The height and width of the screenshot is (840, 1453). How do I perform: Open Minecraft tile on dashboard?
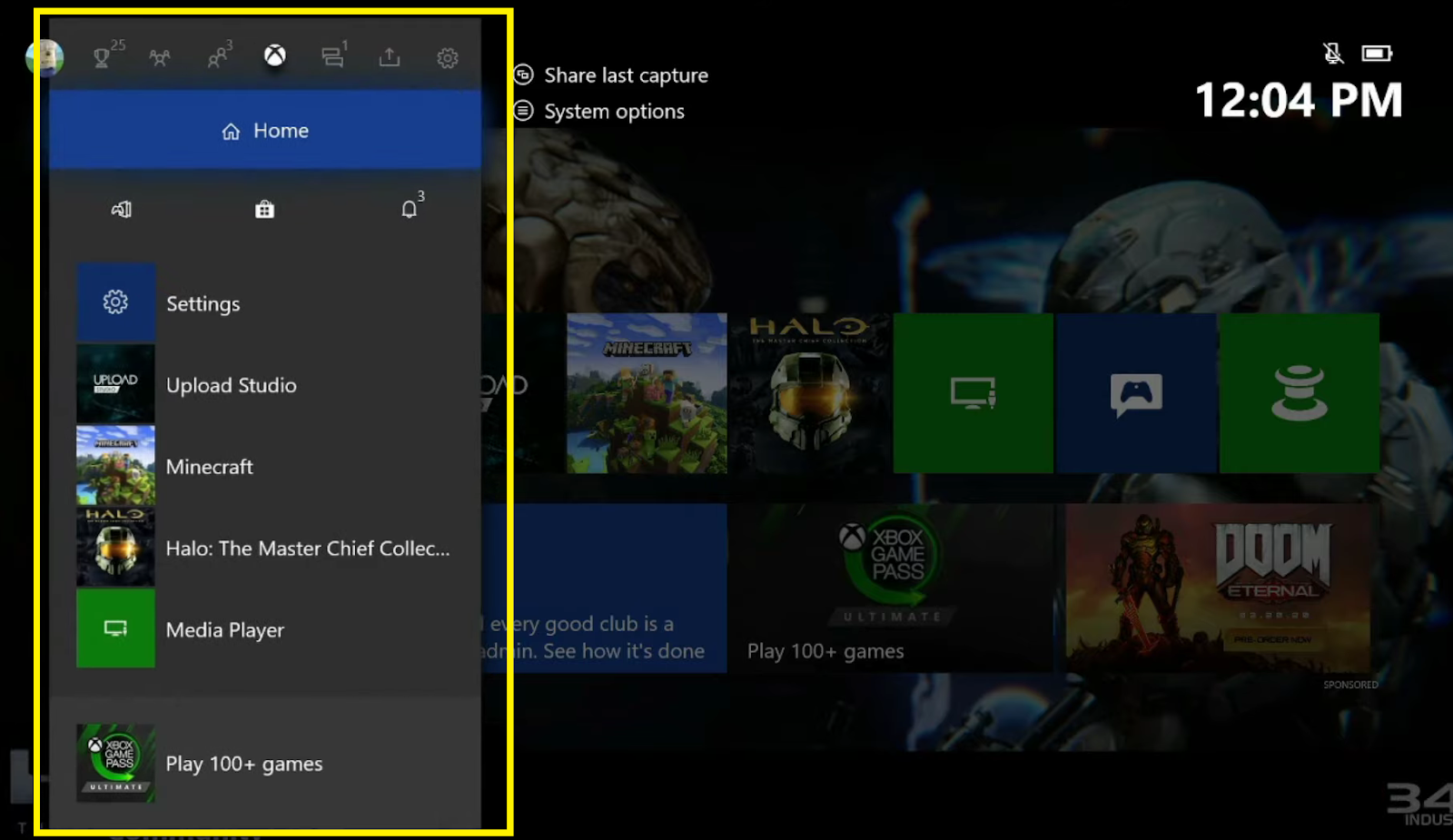[647, 393]
